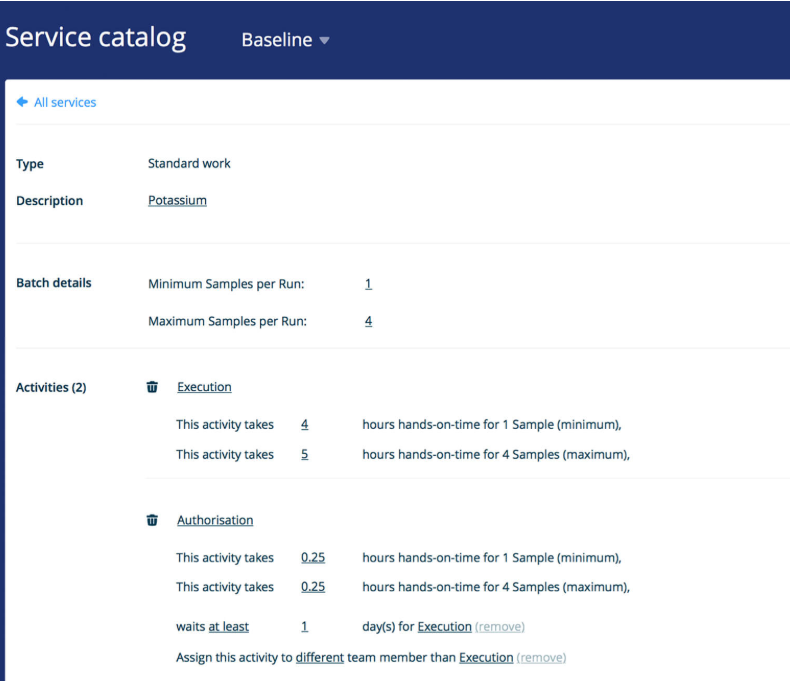Edit the Potassium description
The image size is (790, 681).
(177, 200)
